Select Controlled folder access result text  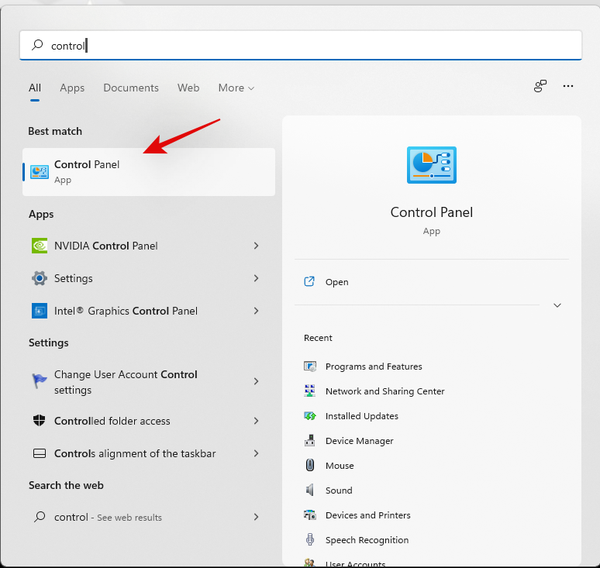[x=112, y=421]
